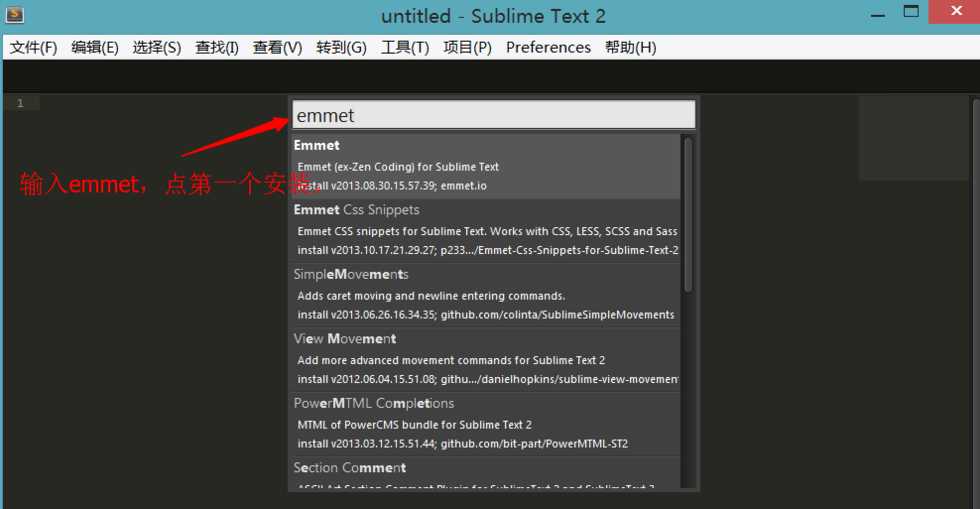The image size is (980, 509).
Task: Select the View Movement package
Action: [x=486, y=360]
